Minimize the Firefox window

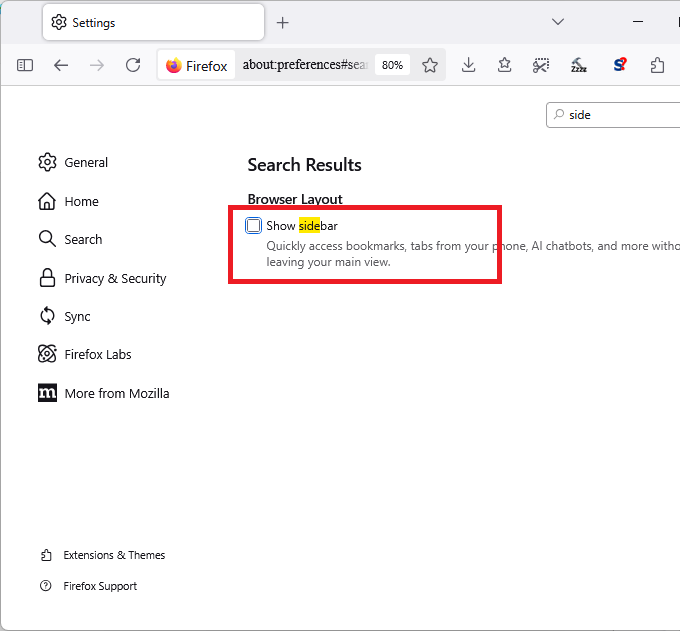click(638, 22)
